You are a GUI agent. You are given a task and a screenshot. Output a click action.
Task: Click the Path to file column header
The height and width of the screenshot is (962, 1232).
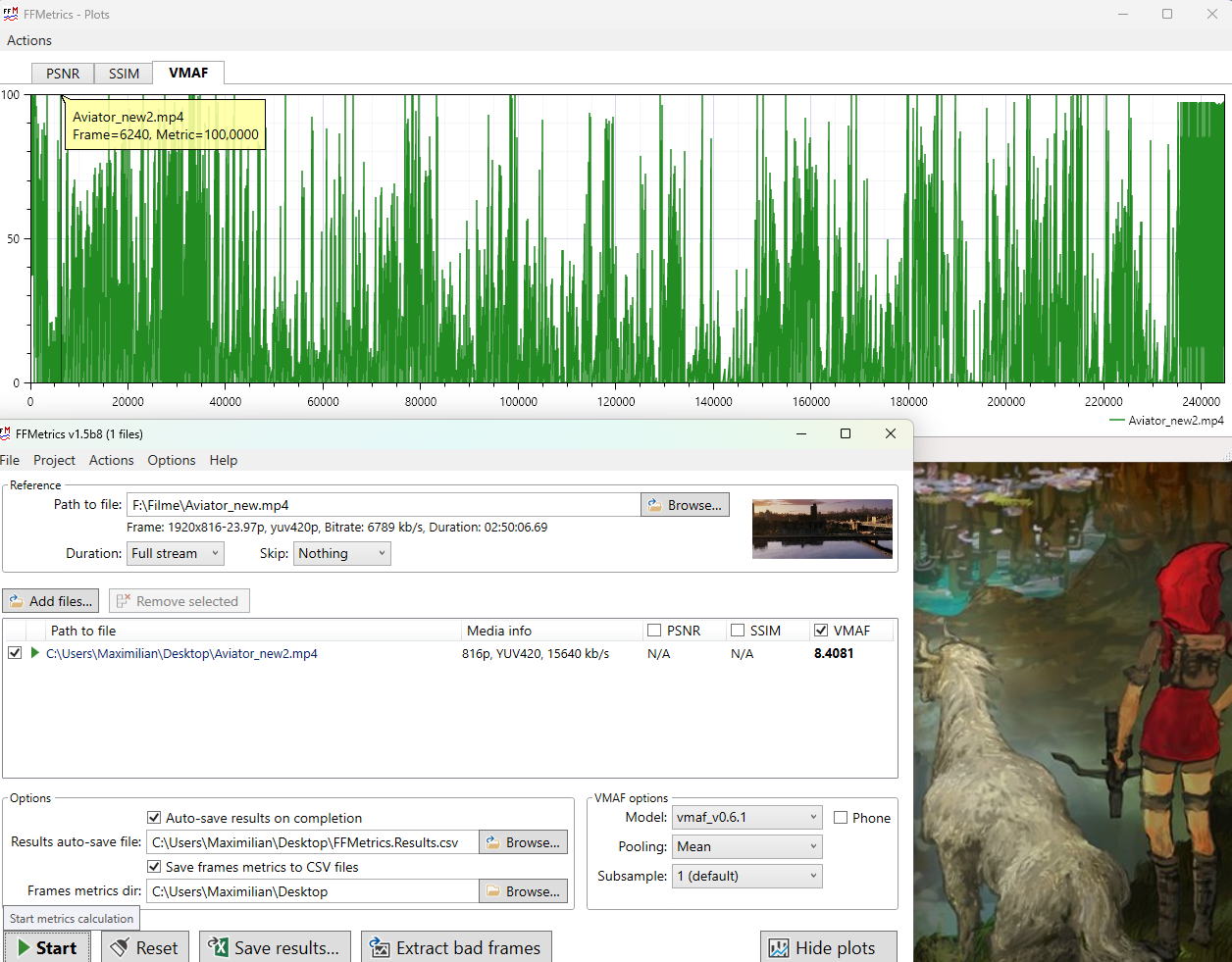pos(83,631)
